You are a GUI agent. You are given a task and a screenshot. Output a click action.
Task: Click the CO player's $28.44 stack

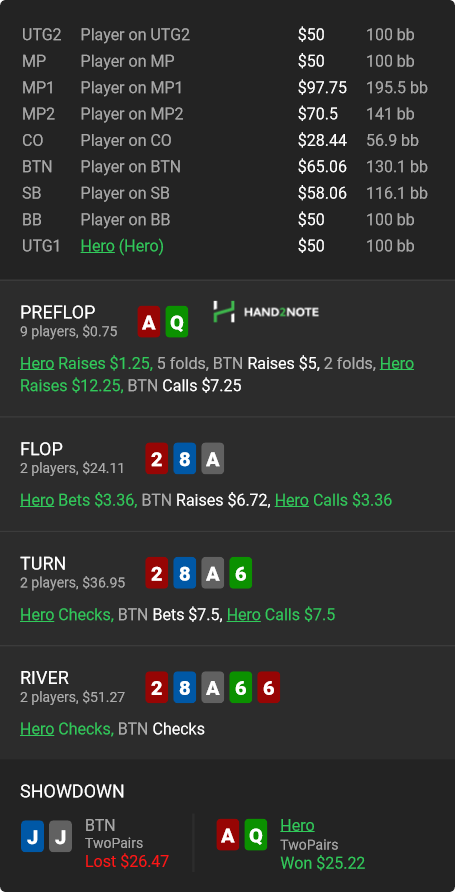(x=322, y=141)
